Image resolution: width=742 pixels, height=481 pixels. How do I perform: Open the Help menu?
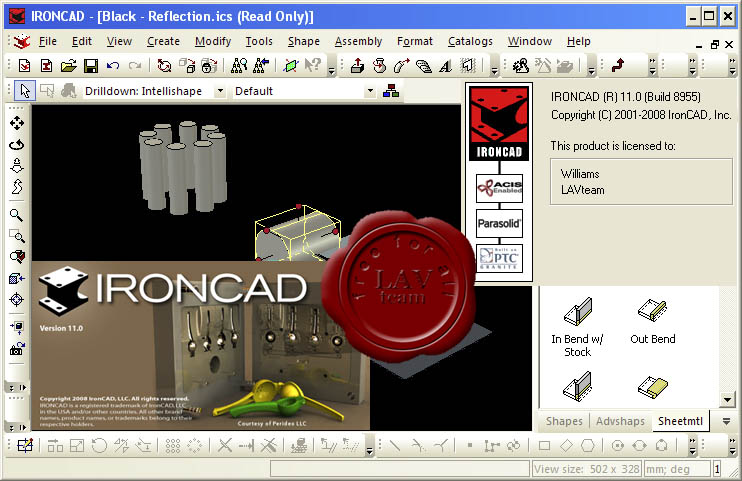click(578, 42)
